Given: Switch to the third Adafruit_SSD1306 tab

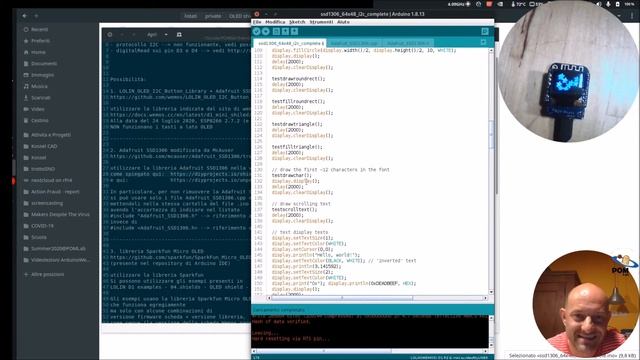Looking at the screenshot, I should tap(408, 43).
